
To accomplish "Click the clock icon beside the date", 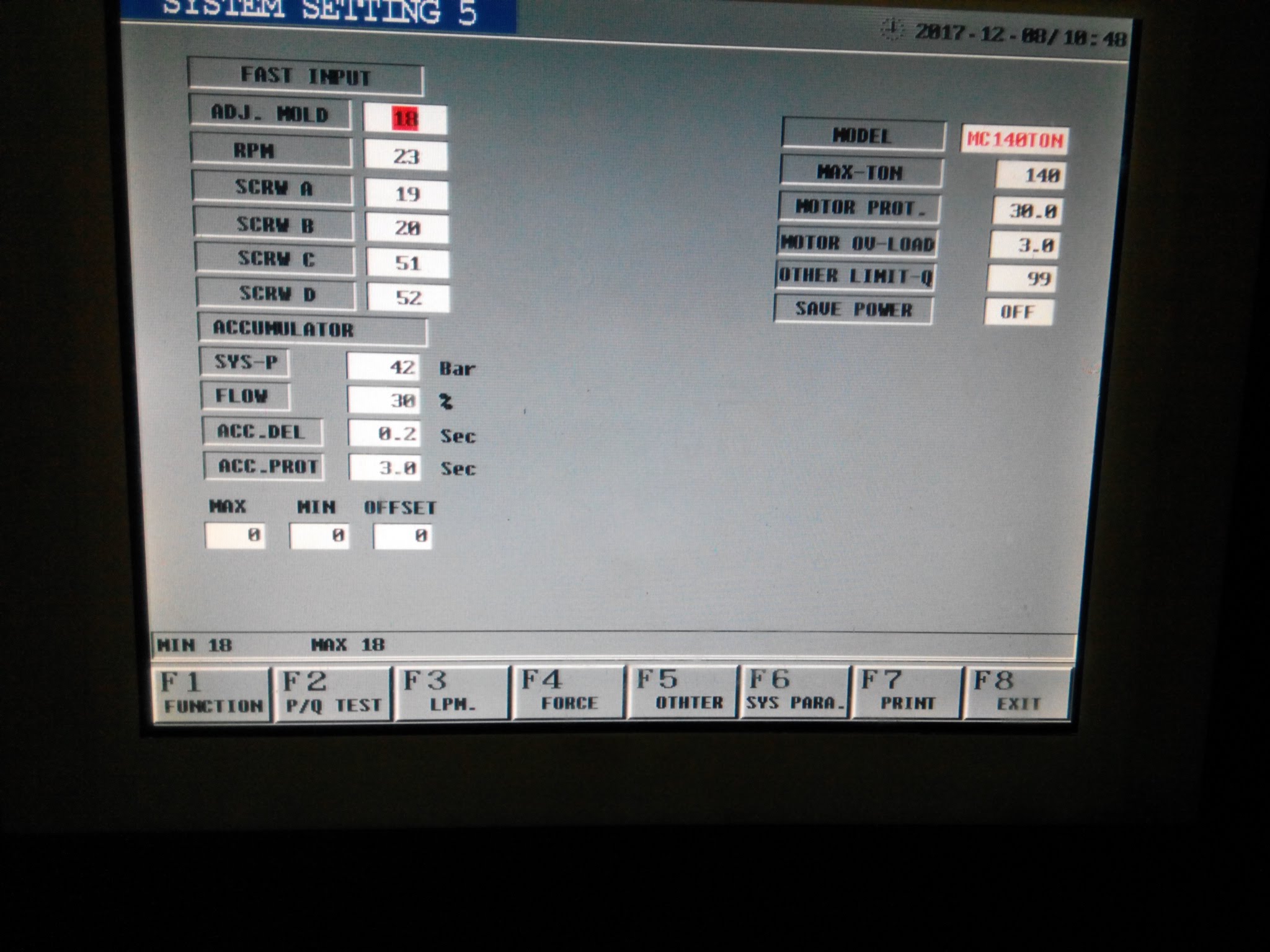I will tap(892, 29).
